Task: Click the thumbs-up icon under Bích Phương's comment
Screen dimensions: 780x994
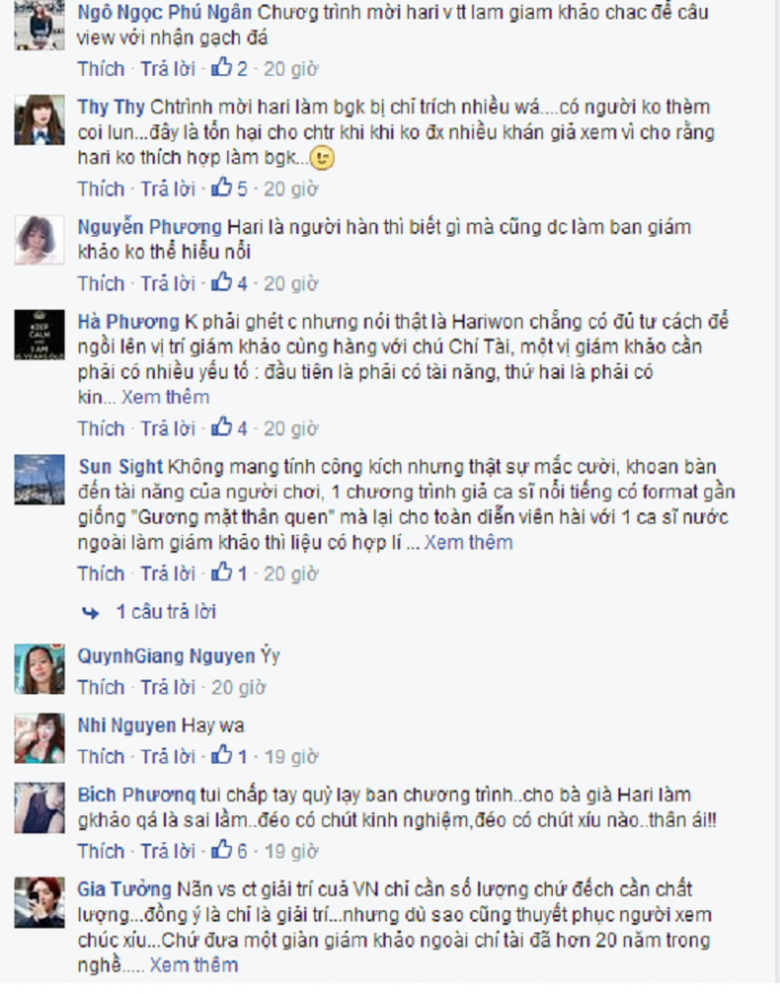Action: [221, 849]
